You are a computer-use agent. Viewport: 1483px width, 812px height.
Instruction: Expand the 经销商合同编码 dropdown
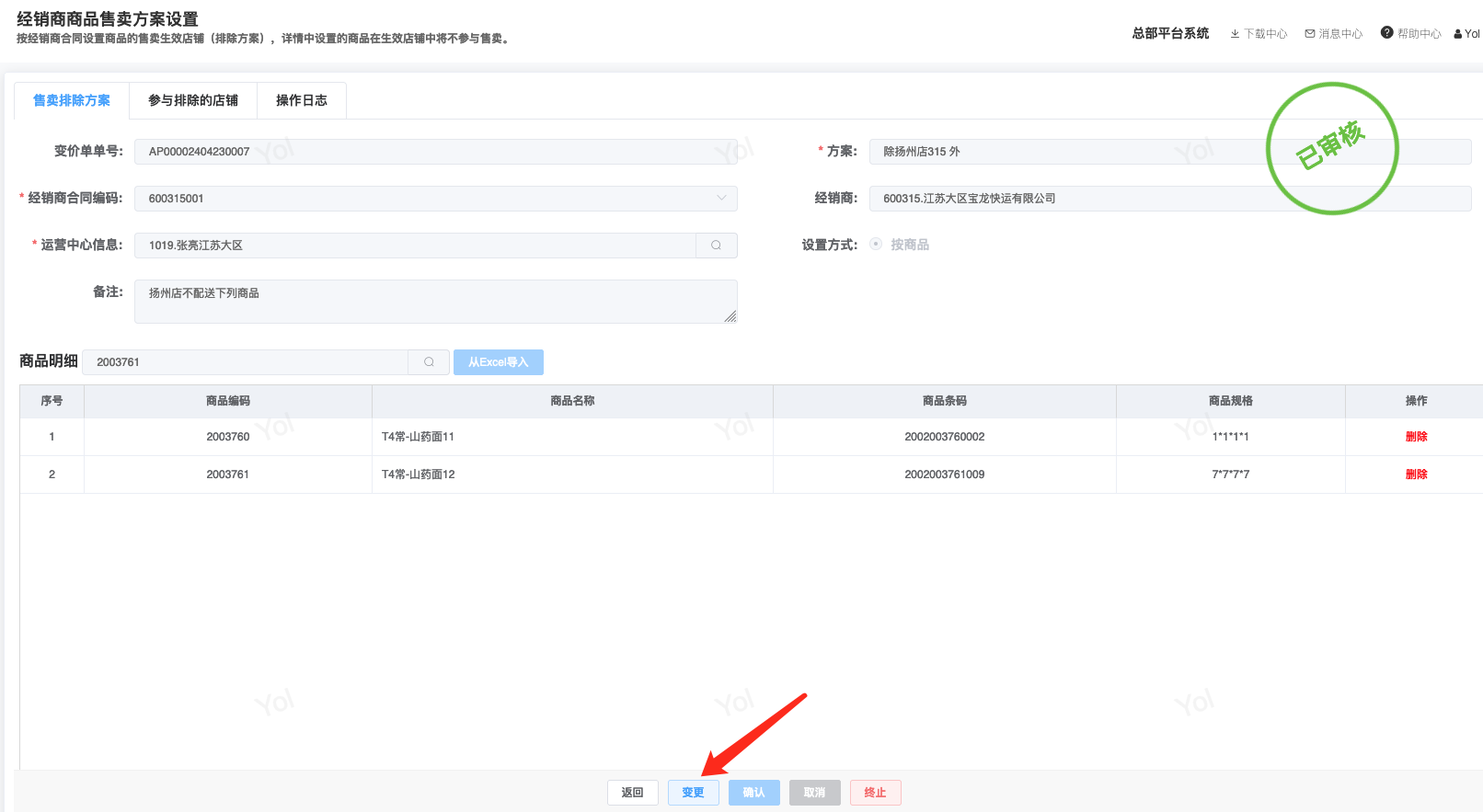(721, 199)
